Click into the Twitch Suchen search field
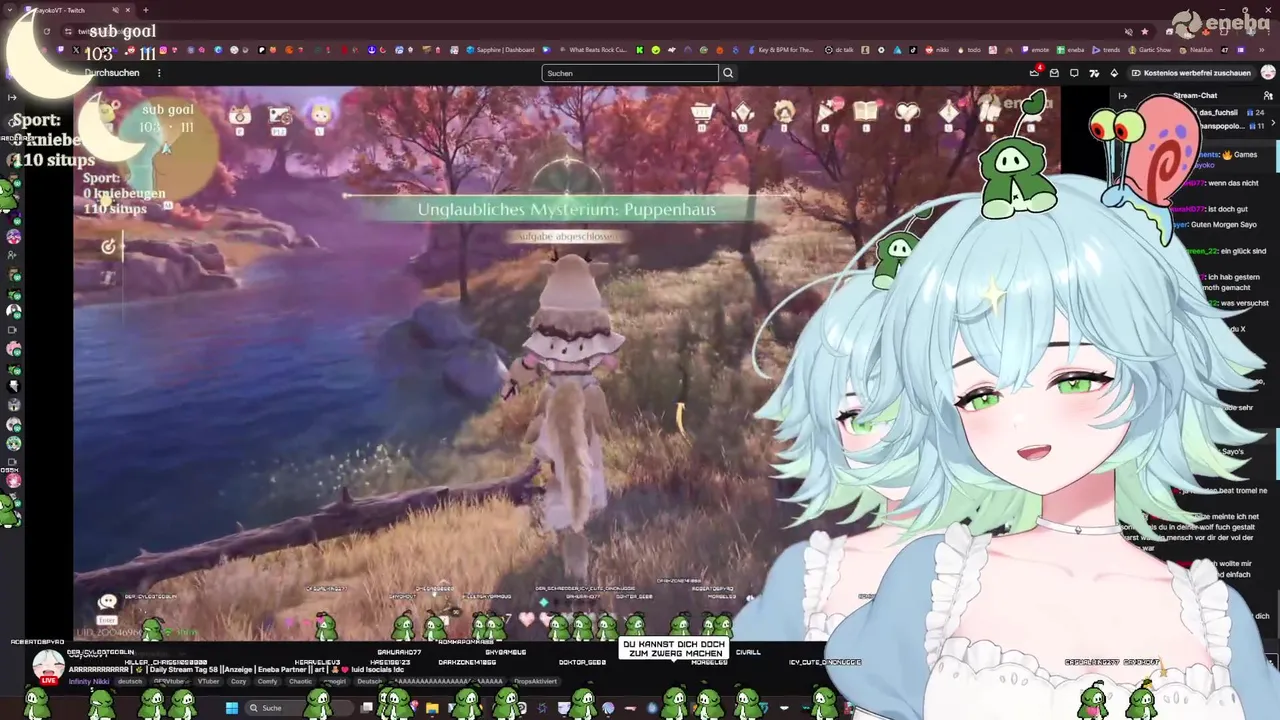 click(630, 73)
